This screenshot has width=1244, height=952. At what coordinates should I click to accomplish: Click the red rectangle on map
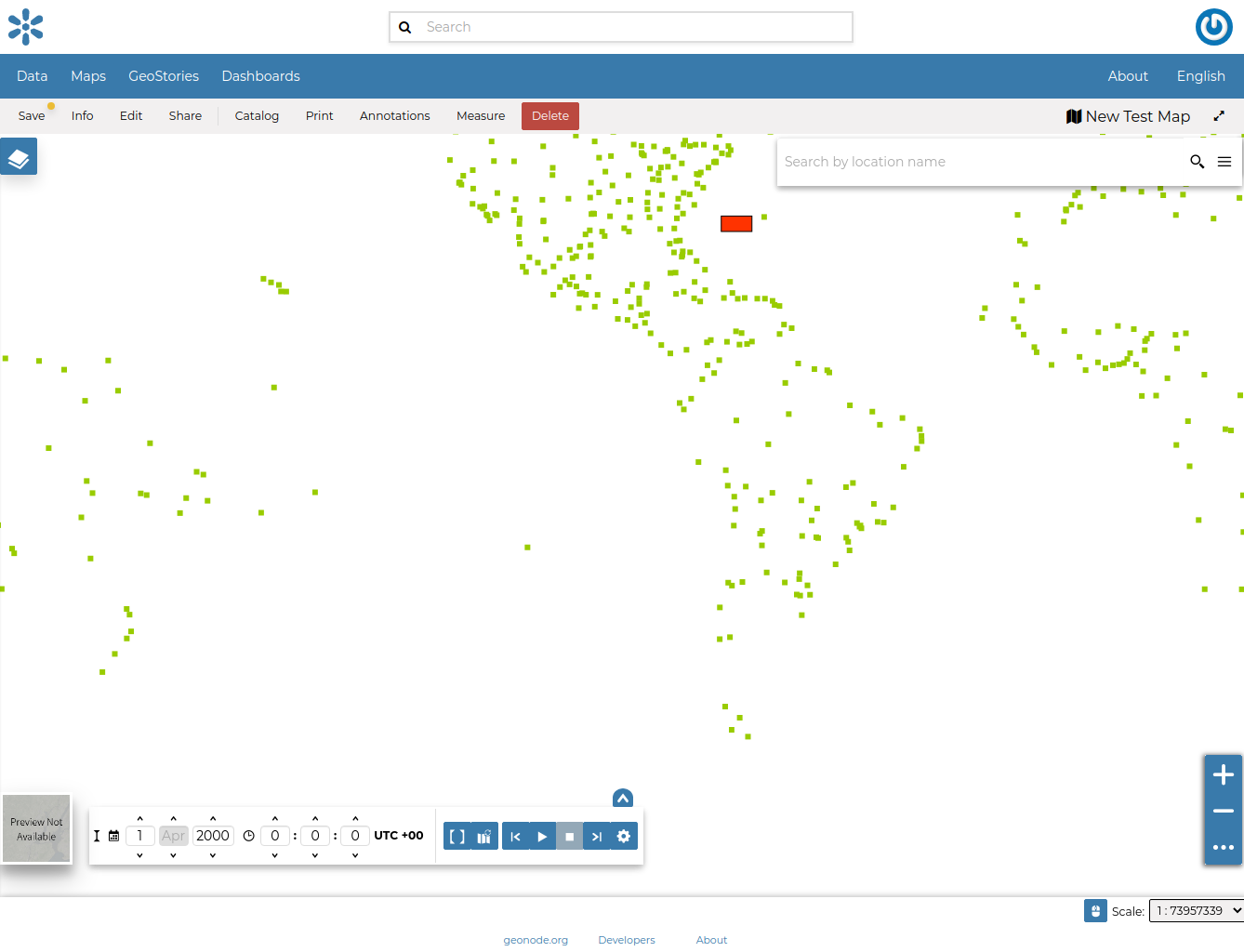(736, 224)
